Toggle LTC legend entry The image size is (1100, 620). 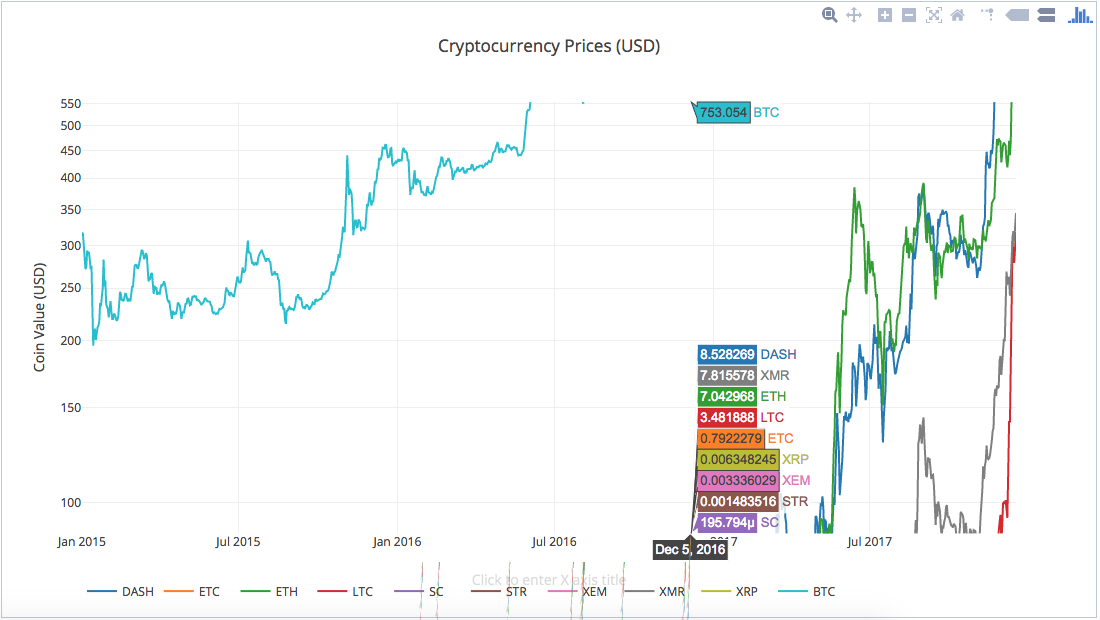pyautogui.click(x=345, y=592)
